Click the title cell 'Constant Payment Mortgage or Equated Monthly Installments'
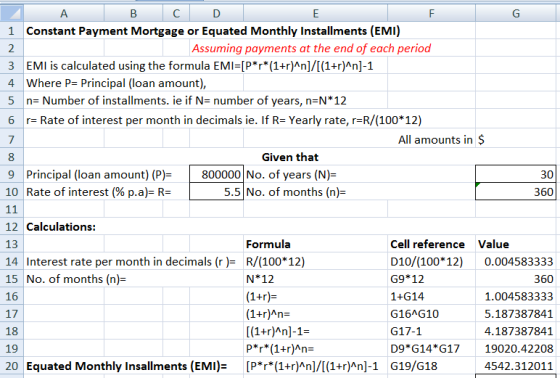 click(213, 31)
